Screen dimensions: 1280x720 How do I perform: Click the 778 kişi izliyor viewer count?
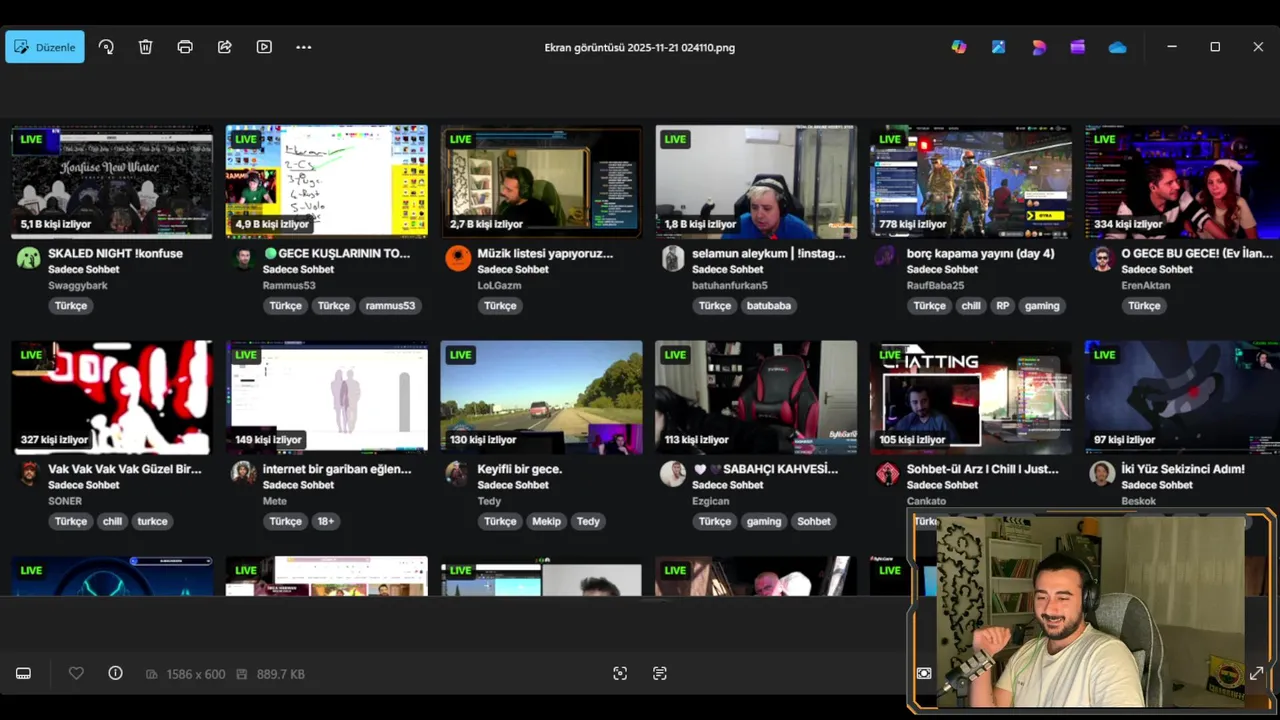pos(912,224)
